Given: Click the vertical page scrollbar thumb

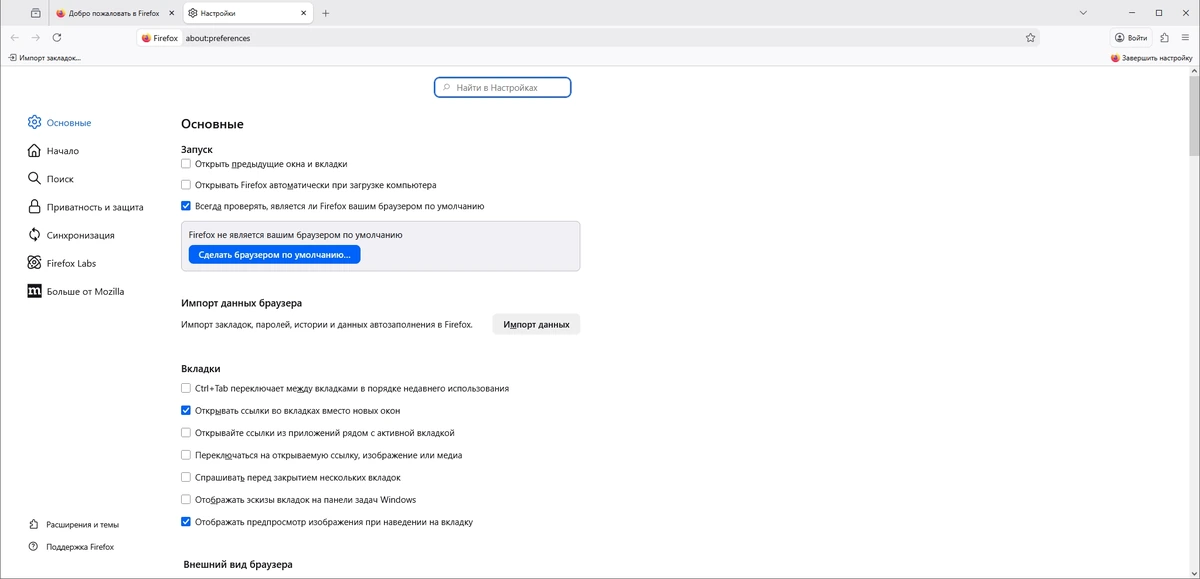Looking at the screenshot, I should click(x=1194, y=115).
